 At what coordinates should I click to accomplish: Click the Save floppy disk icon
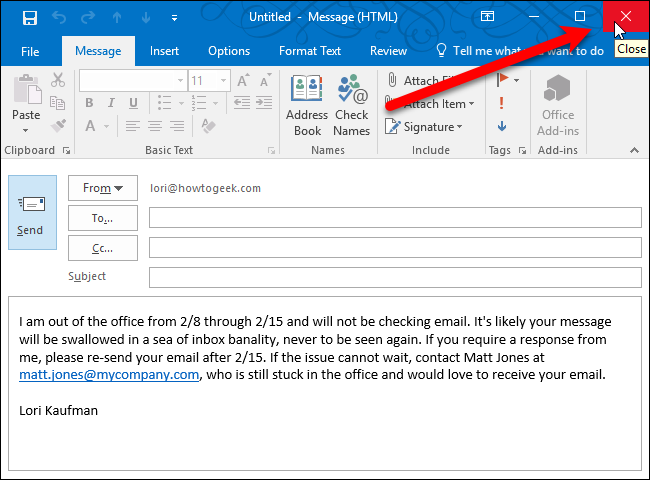click(30, 18)
